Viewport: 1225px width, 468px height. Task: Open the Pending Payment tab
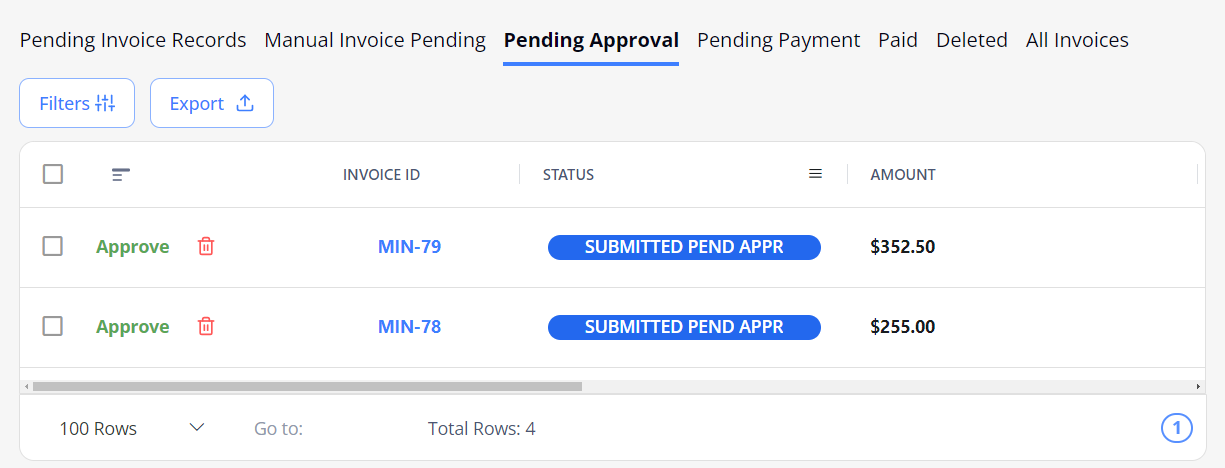point(778,40)
